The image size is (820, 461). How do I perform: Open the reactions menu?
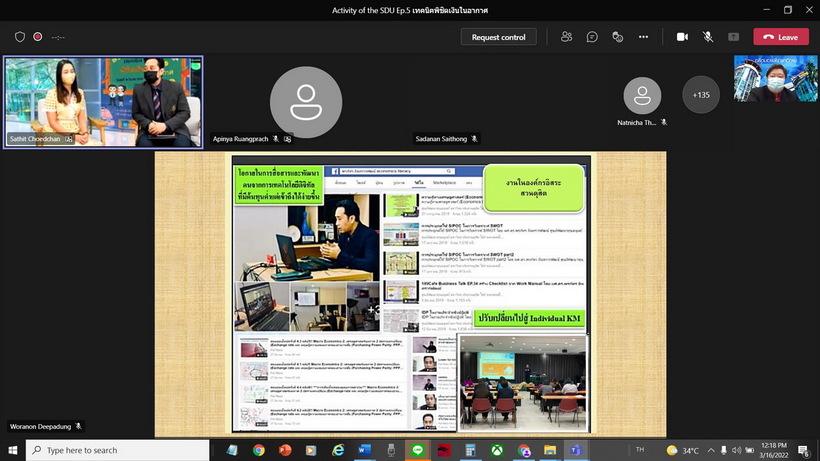click(618, 37)
